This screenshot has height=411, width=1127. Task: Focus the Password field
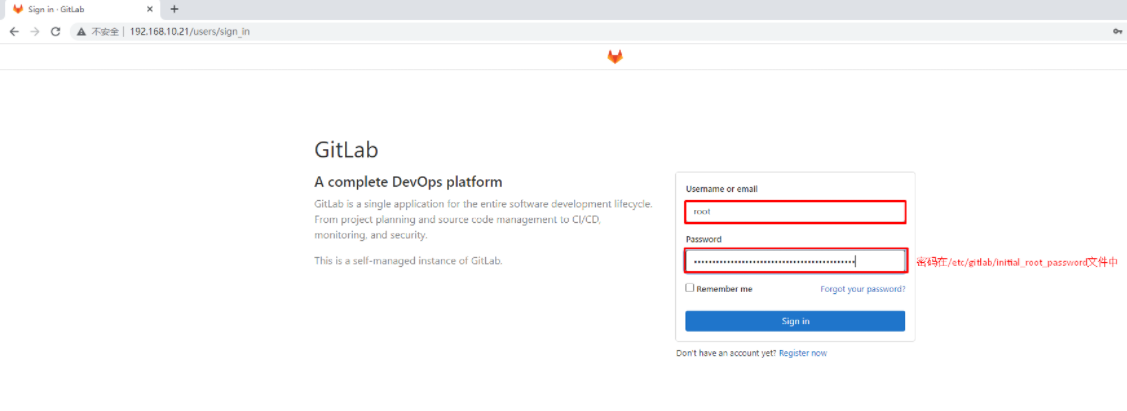pyautogui.click(x=795, y=262)
